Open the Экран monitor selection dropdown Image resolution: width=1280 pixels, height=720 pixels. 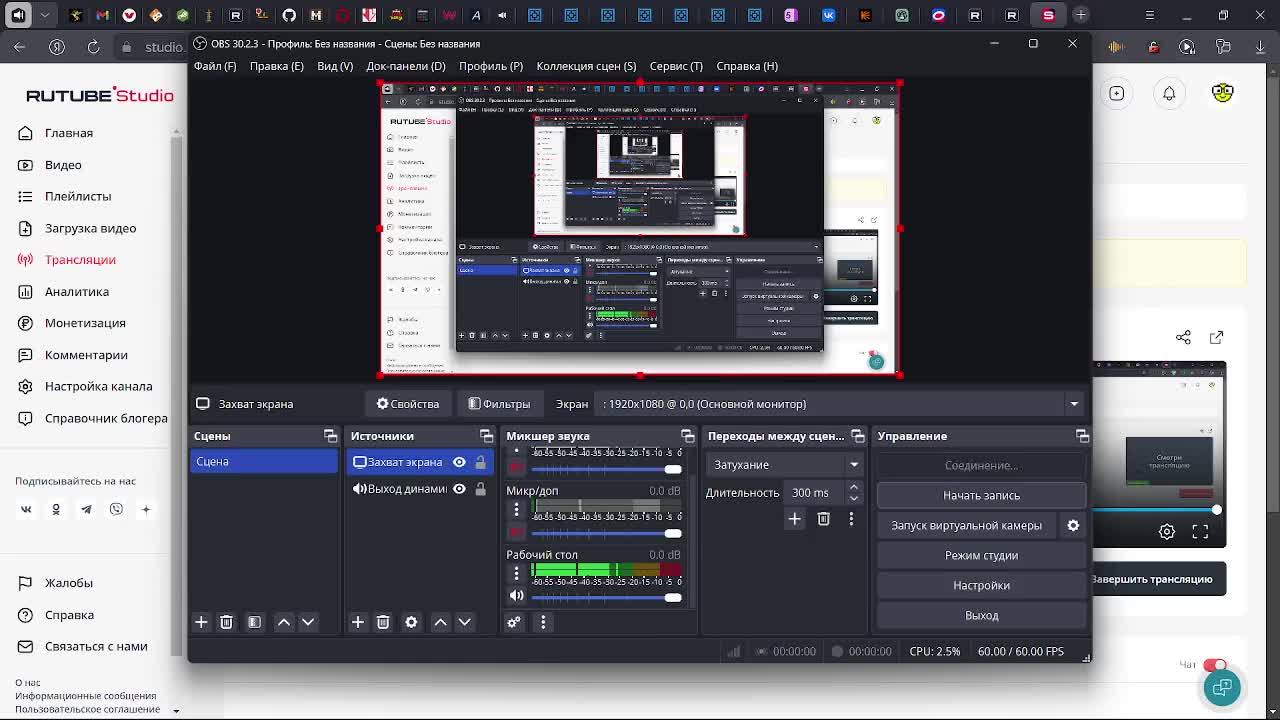1073,404
